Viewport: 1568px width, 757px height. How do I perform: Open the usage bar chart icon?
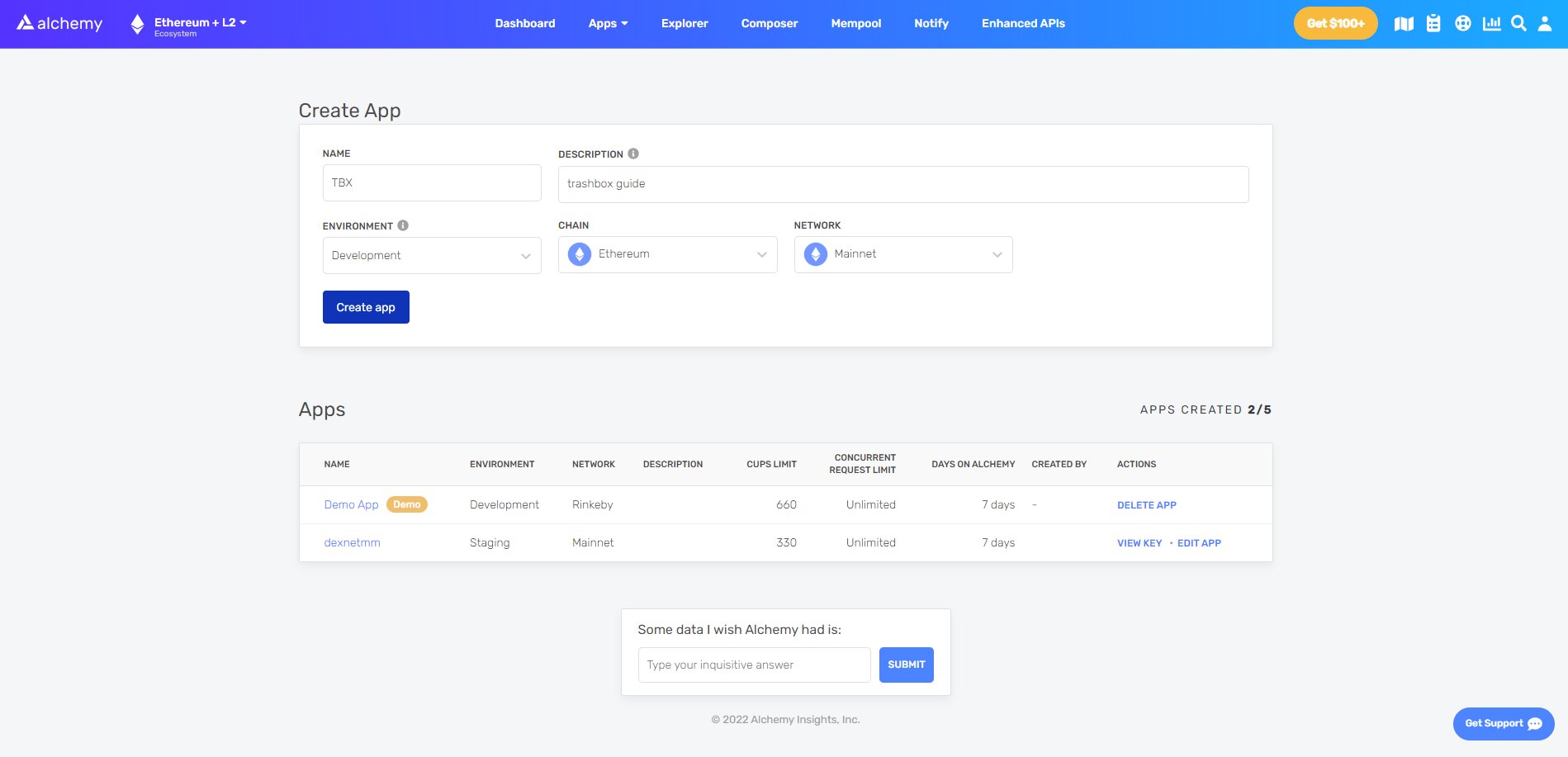[x=1491, y=24]
